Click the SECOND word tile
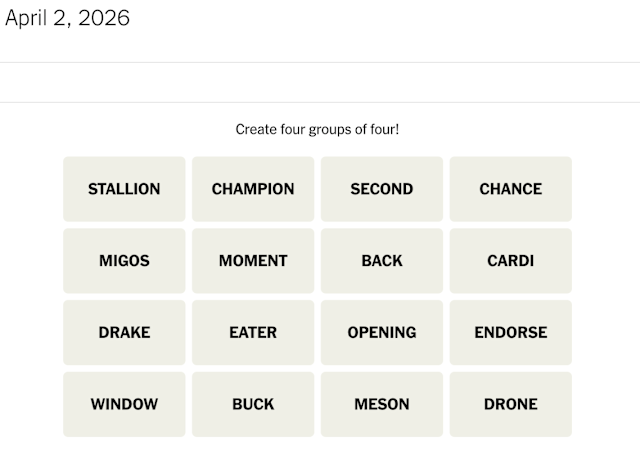The width and height of the screenshot is (640, 450). [x=381, y=189]
